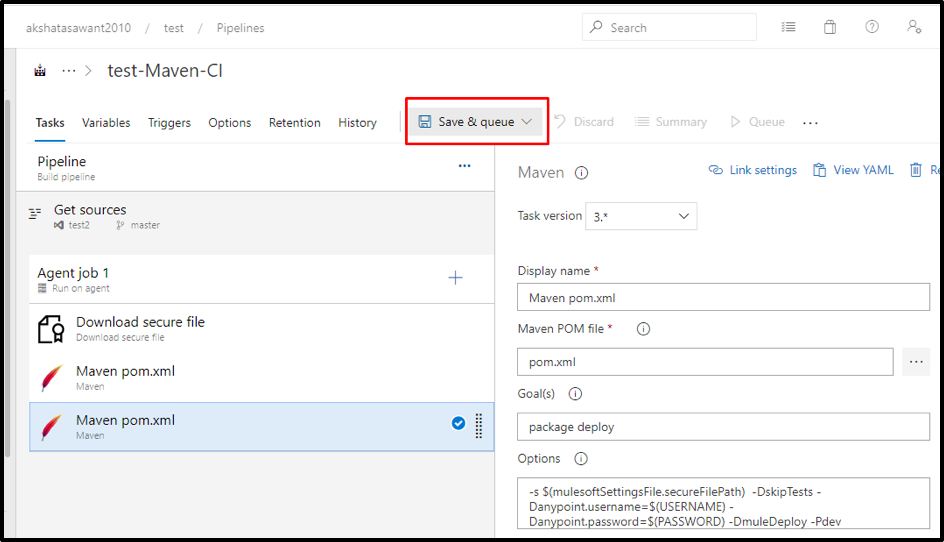Viewport: 944px width, 542px height.
Task: Select the Download secure file task
Action: 140,327
